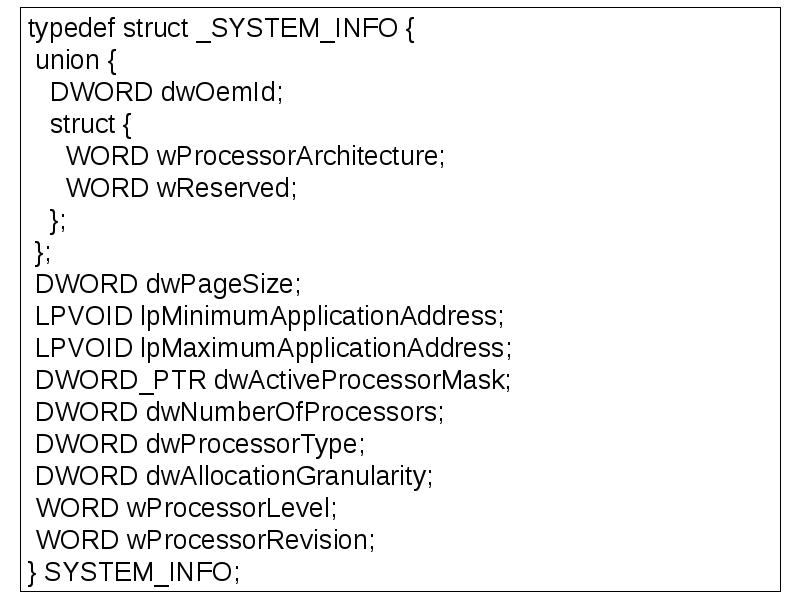Image resolution: width=800 pixels, height=600 pixels.
Task: Select the dwNumberOfProcessors member
Action: point(294,412)
